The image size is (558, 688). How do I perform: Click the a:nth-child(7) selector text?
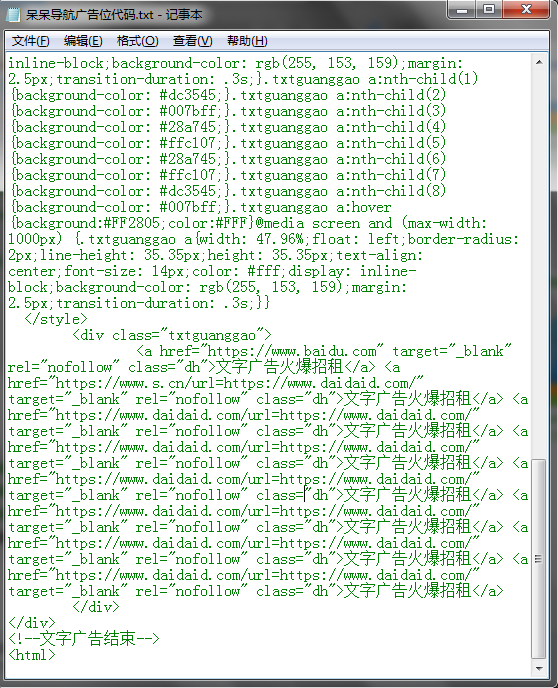coord(391,175)
